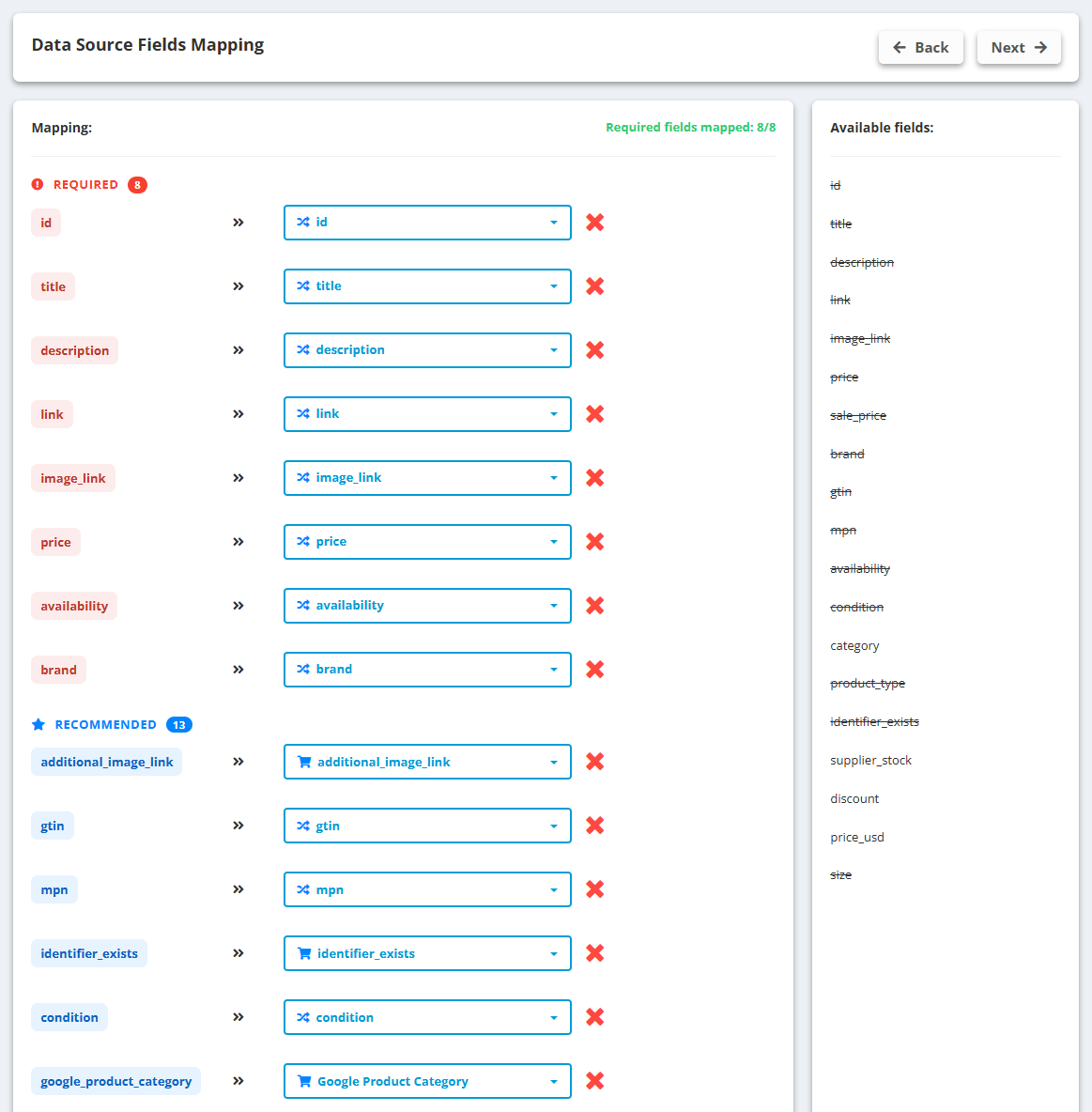
Task: Click the cart icon in identifier_exists dropdown
Action: click(304, 953)
